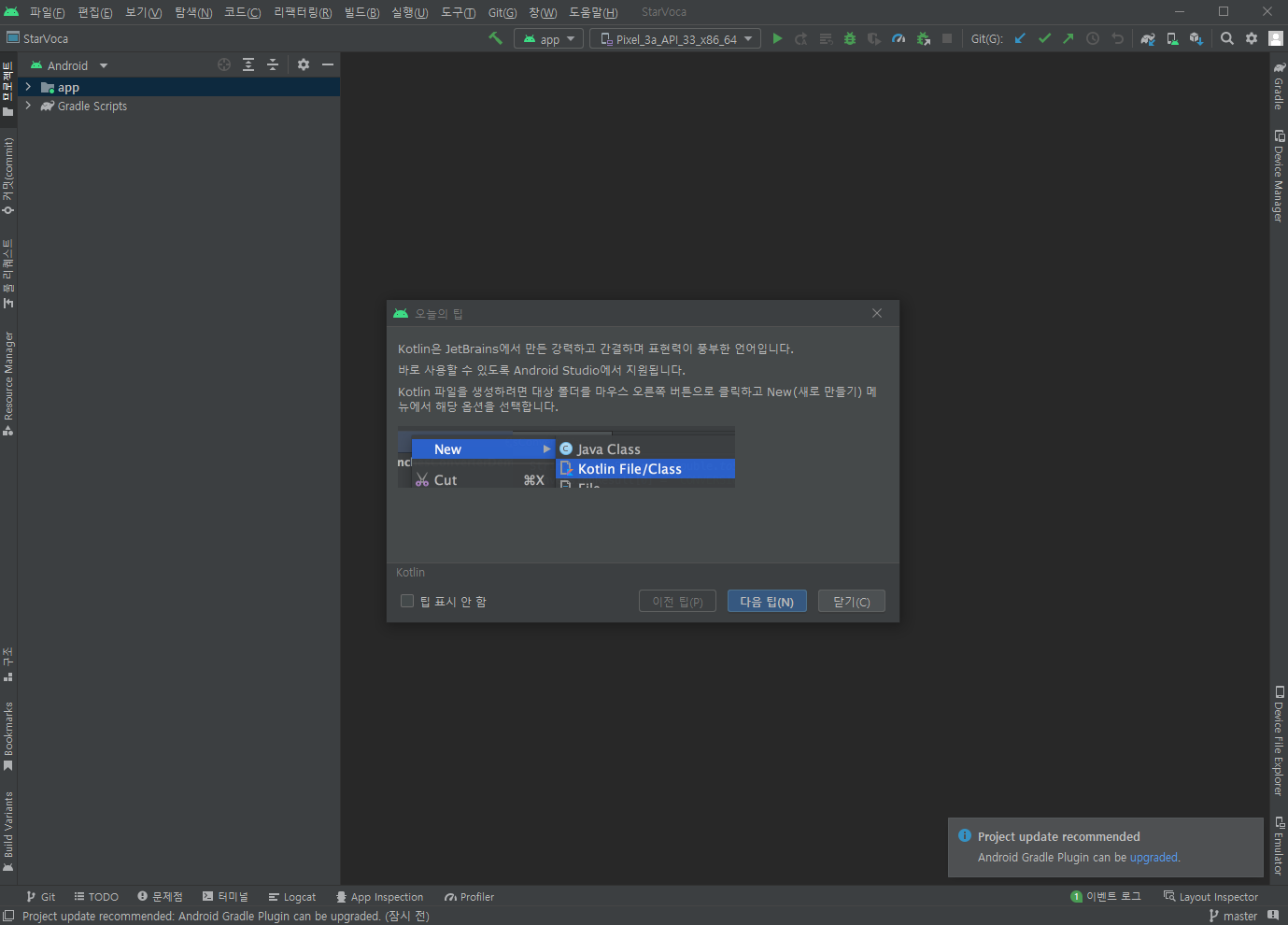Open the Emulator side panel
This screenshot has width=1288, height=925.
(x=1279, y=847)
